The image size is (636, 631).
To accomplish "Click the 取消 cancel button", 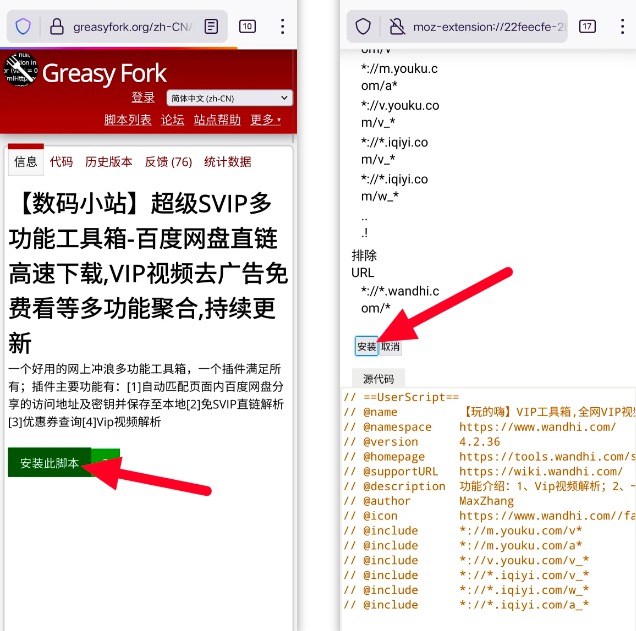I will click(x=390, y=347).
